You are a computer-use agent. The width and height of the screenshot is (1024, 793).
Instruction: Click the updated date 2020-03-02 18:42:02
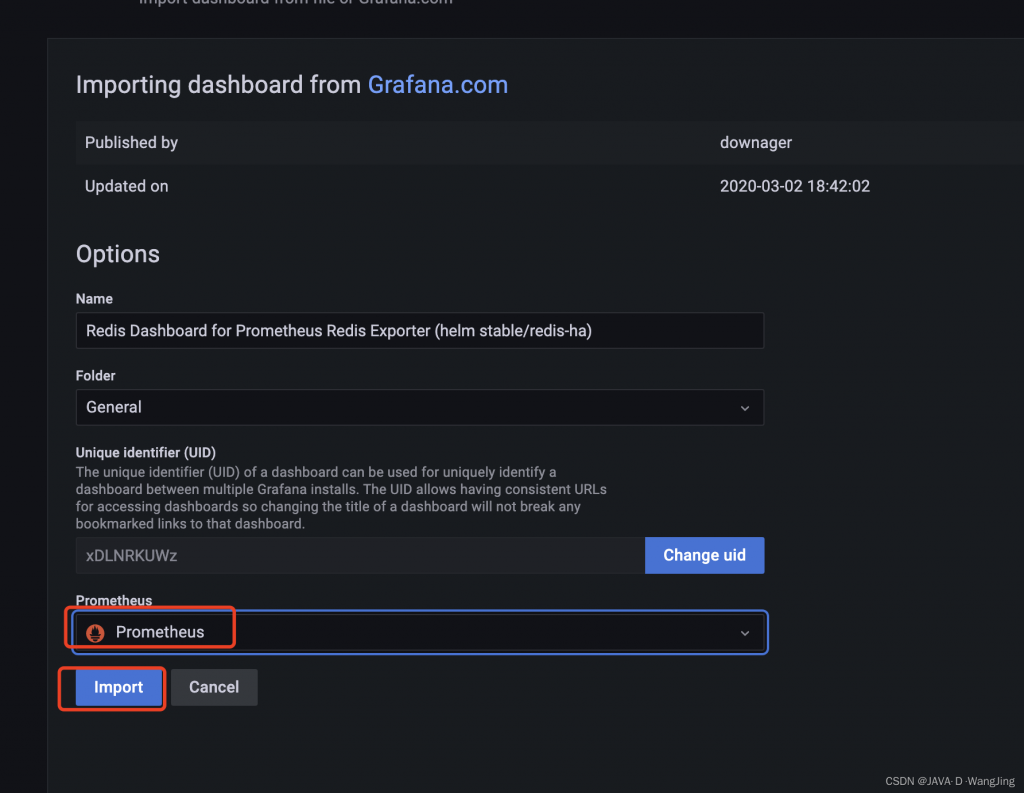tap(795, 186)
